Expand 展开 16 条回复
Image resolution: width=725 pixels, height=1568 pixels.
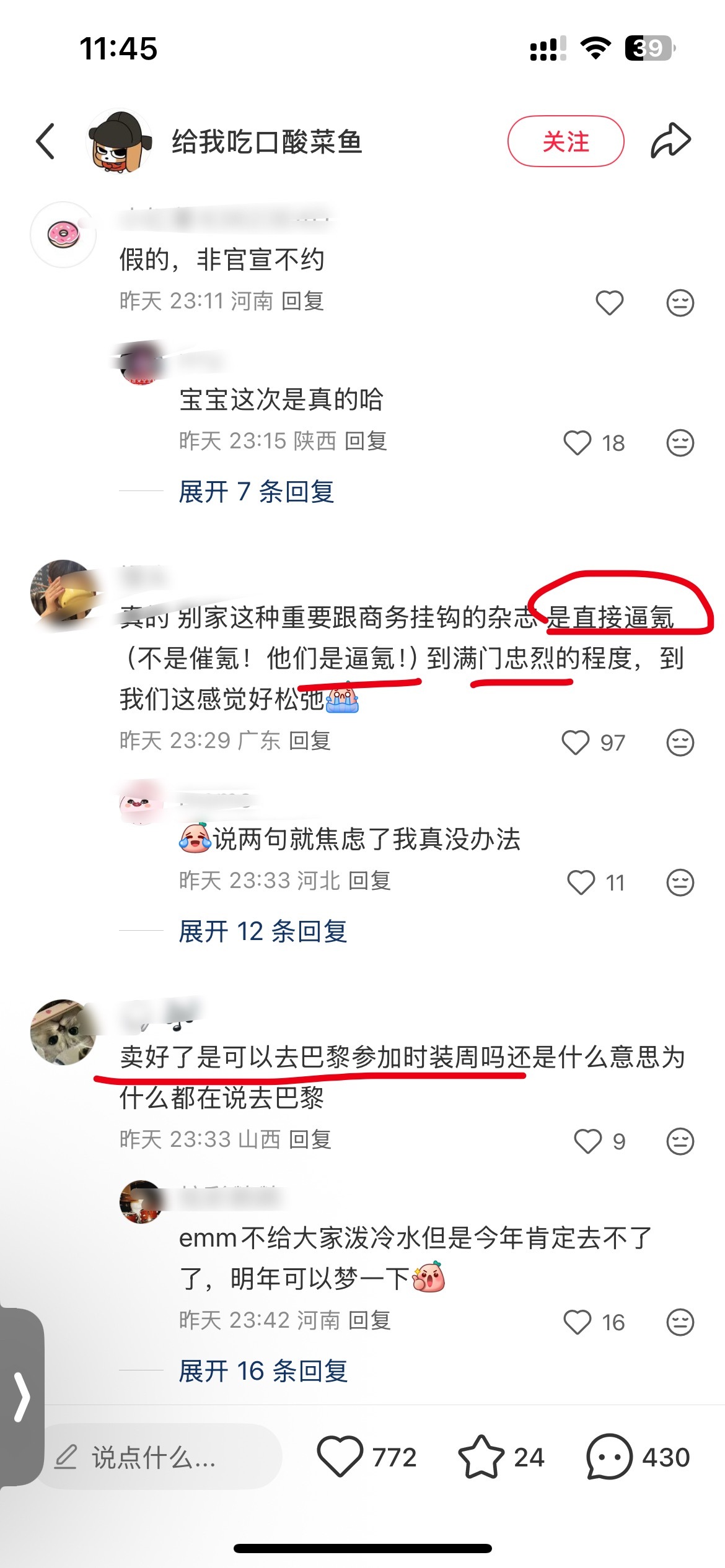click(263, 1371)
